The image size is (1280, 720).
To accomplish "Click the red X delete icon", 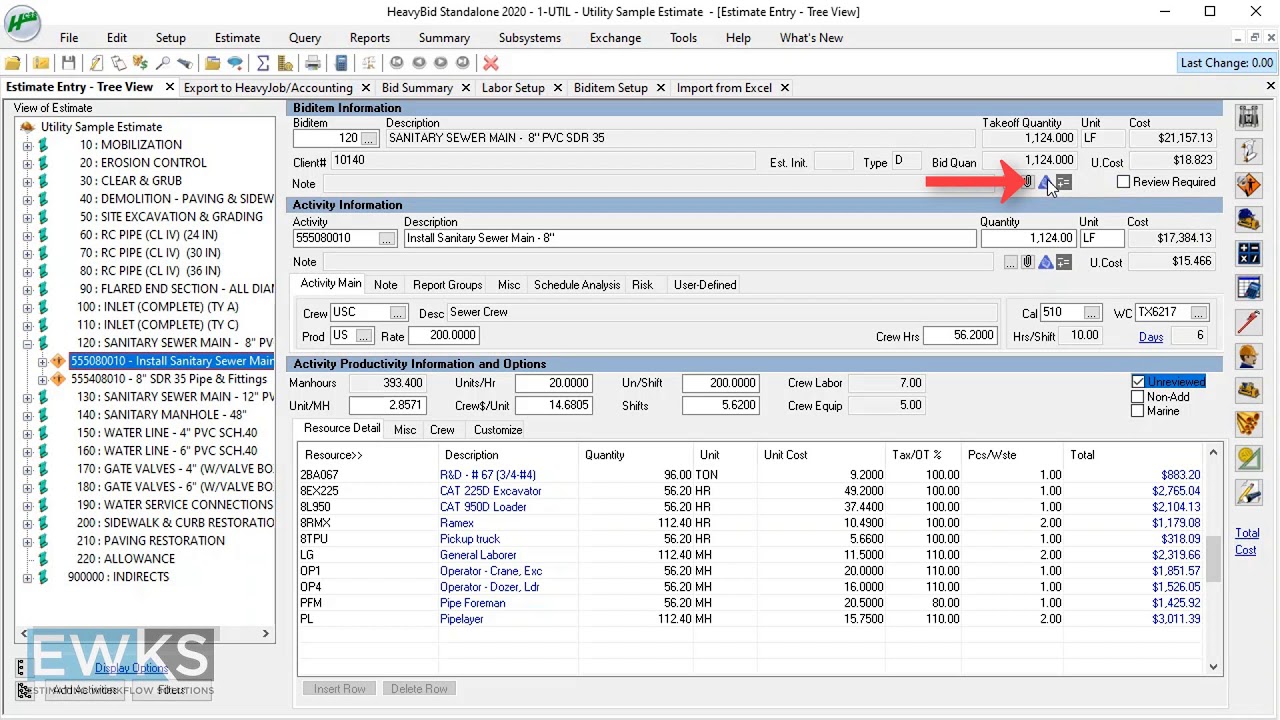I will click(491, 63).
